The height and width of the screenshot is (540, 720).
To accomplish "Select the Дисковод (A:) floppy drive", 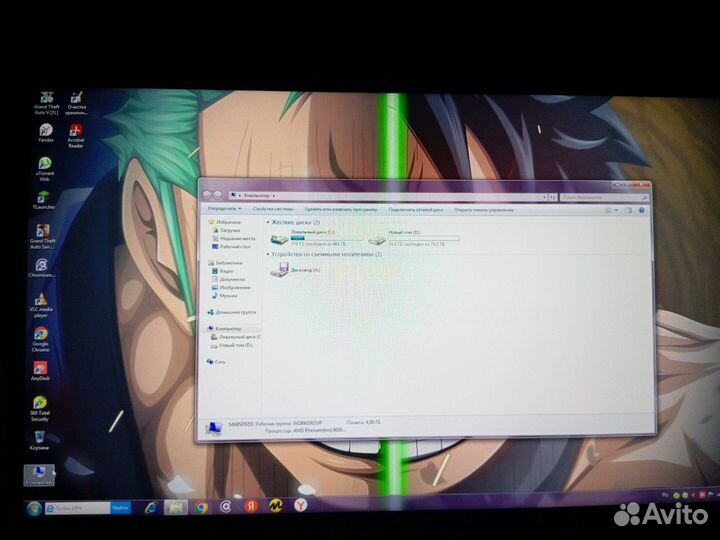I will pyautogui.click(x=295, y=270).
